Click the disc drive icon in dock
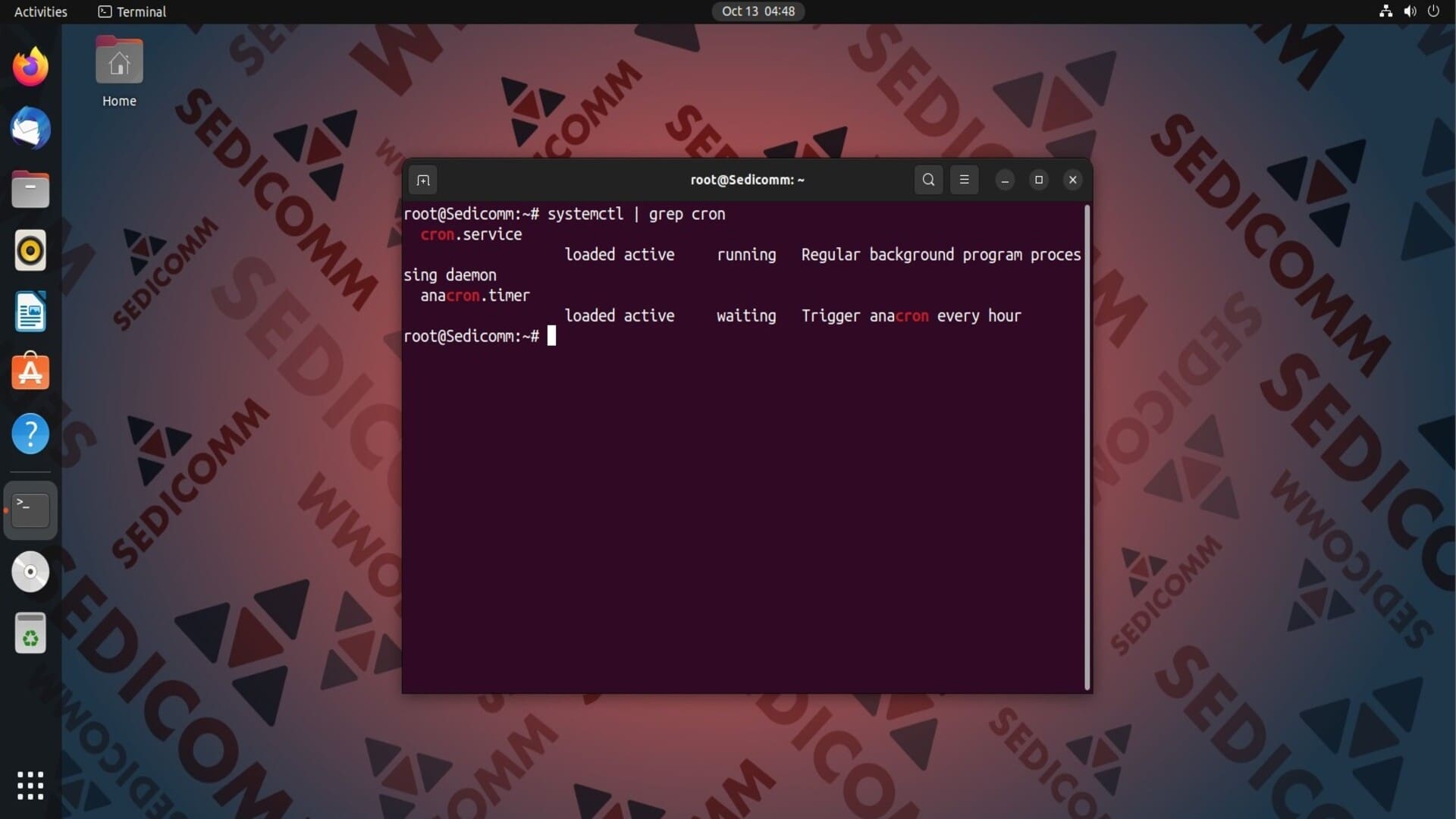1456x819 pixels. click(x=30, y=572)
